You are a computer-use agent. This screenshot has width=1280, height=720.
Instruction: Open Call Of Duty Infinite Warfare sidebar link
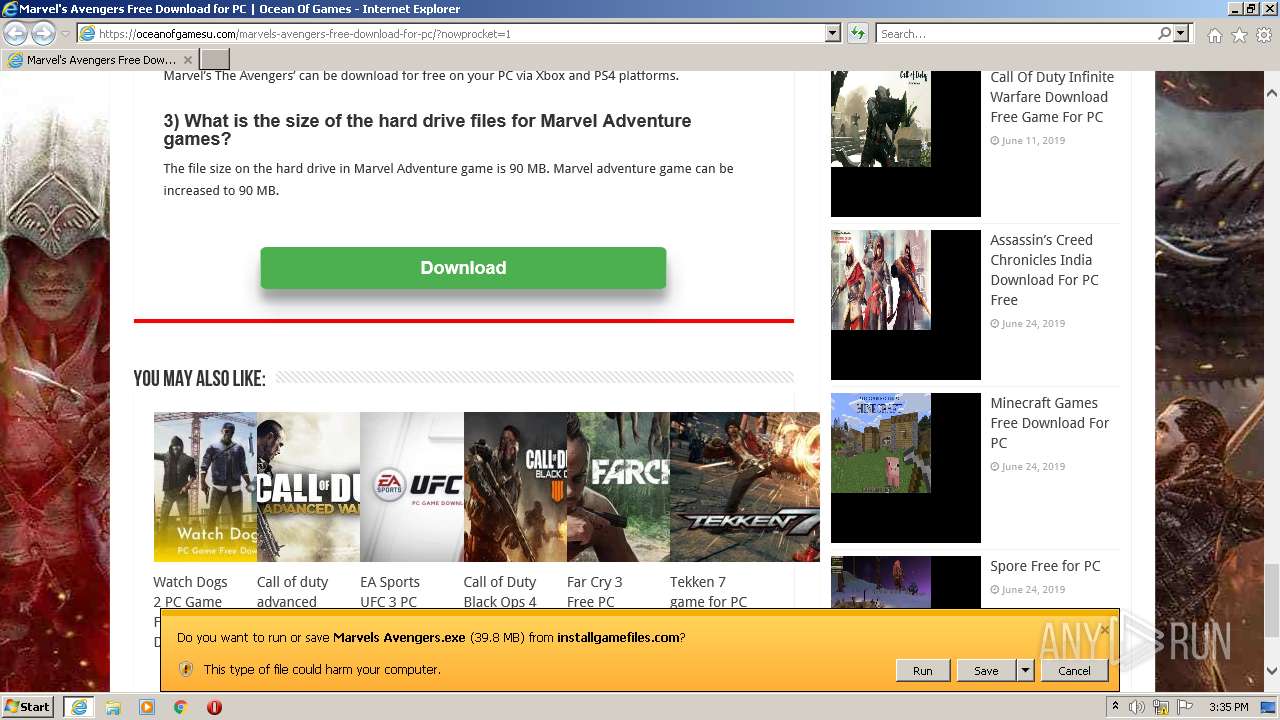(1052, 97)
